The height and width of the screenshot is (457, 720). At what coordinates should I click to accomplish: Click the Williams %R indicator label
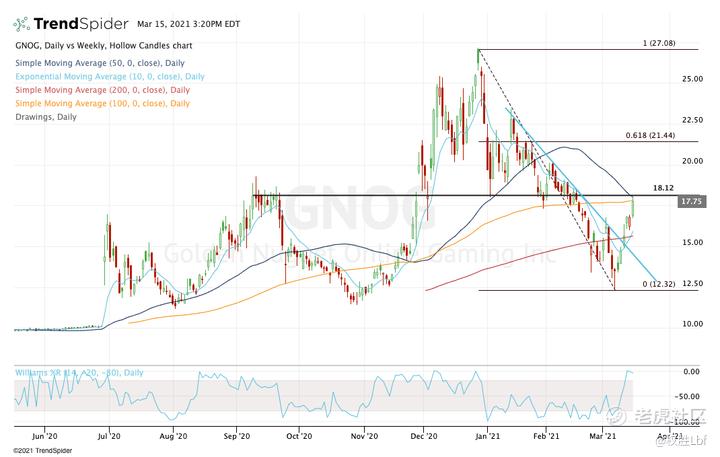coord(79,372)
